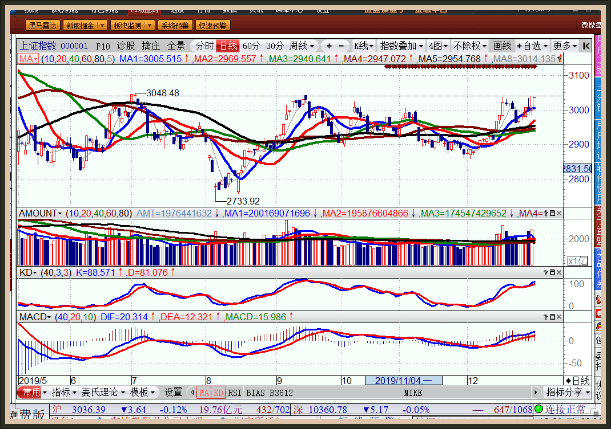611x429 pixels.
Task: Zoom out with the minus button
Action: coord(341,46)
